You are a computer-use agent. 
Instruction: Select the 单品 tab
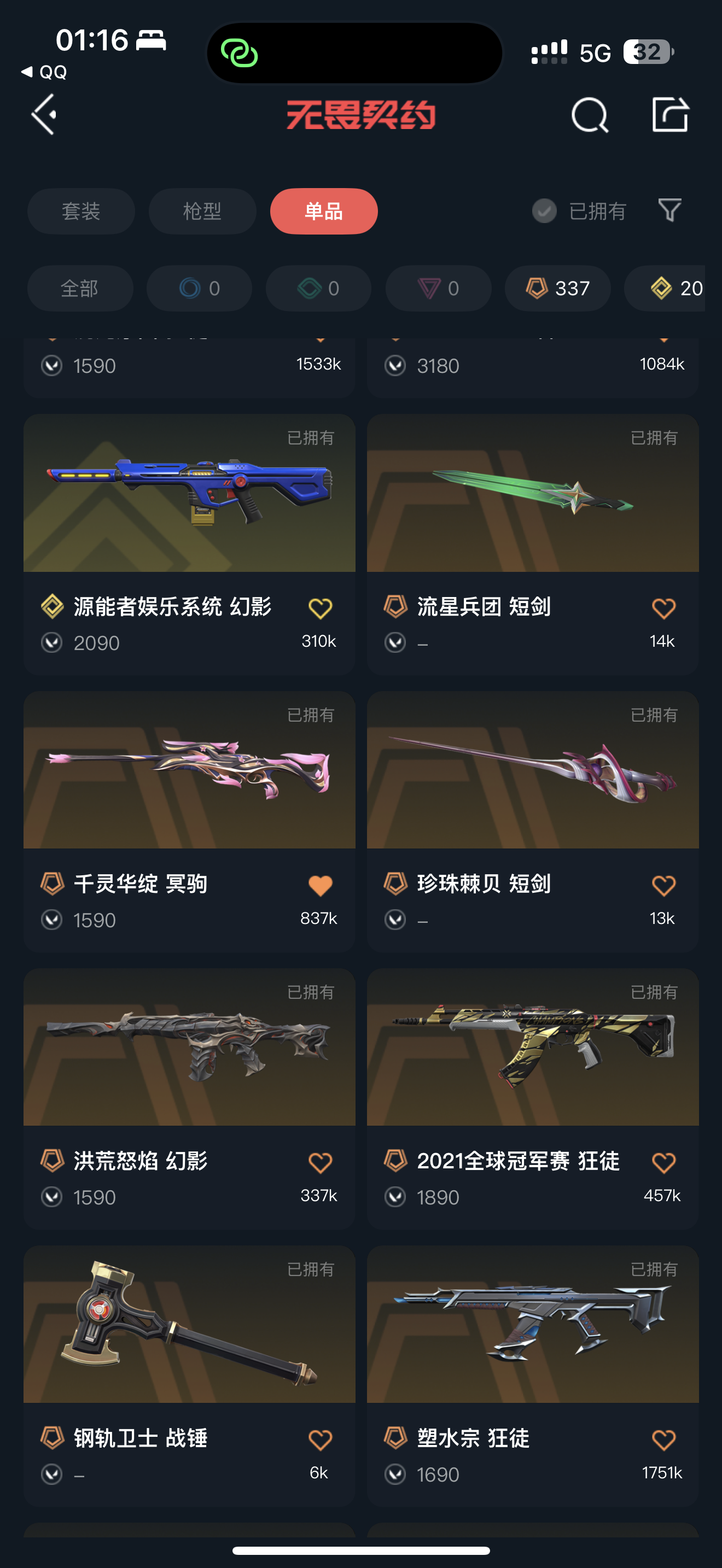pos(324,211)
